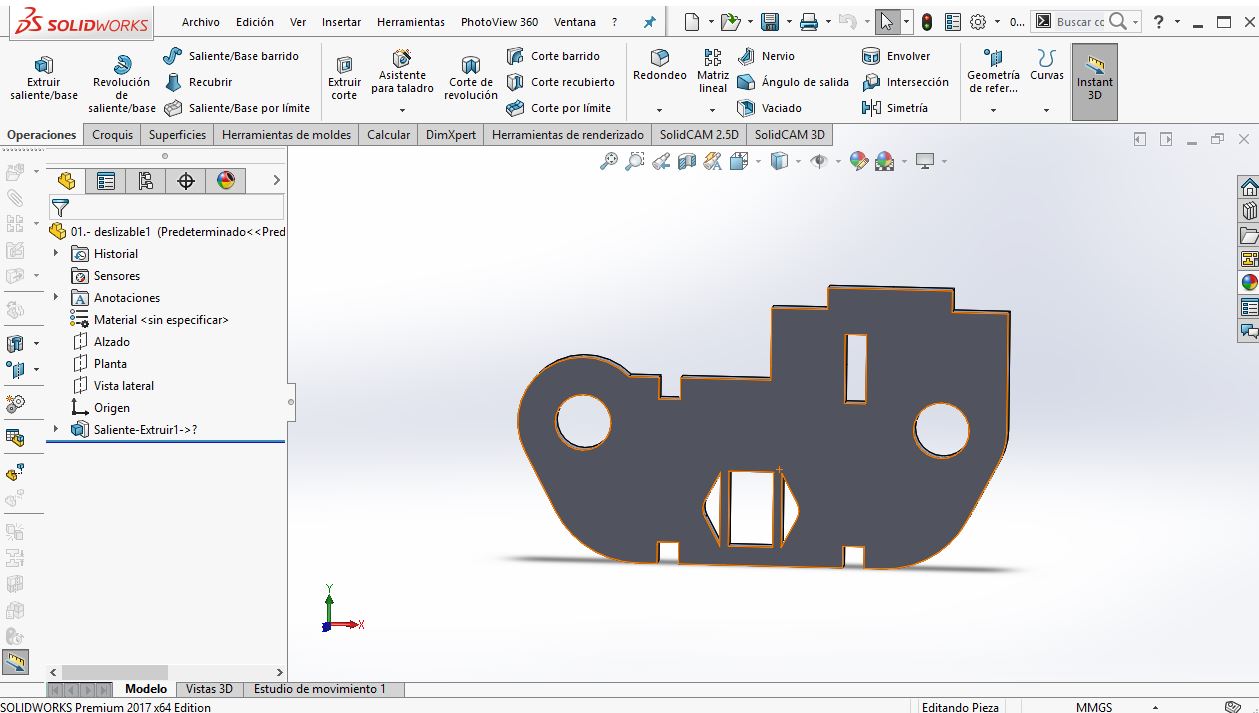1259x713 pixels.
Task: Open the ConfigurationManager tab icon
Action: pos(146,181)
